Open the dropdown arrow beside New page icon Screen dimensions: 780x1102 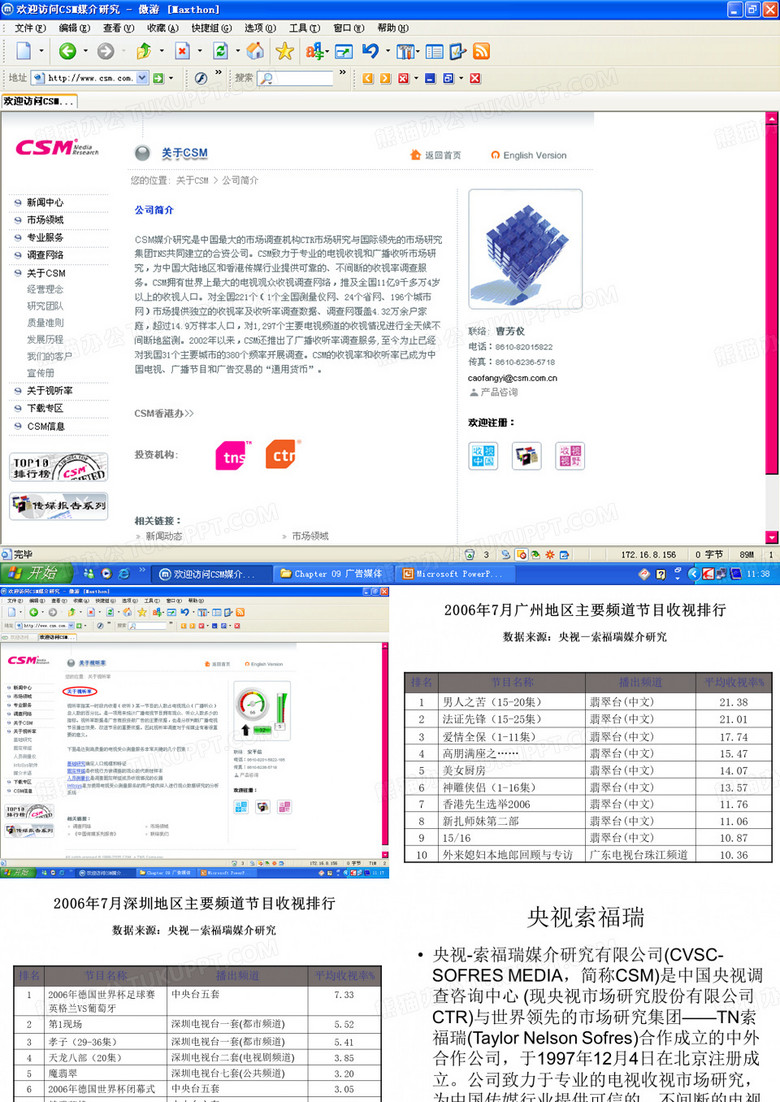click(41, 51)
